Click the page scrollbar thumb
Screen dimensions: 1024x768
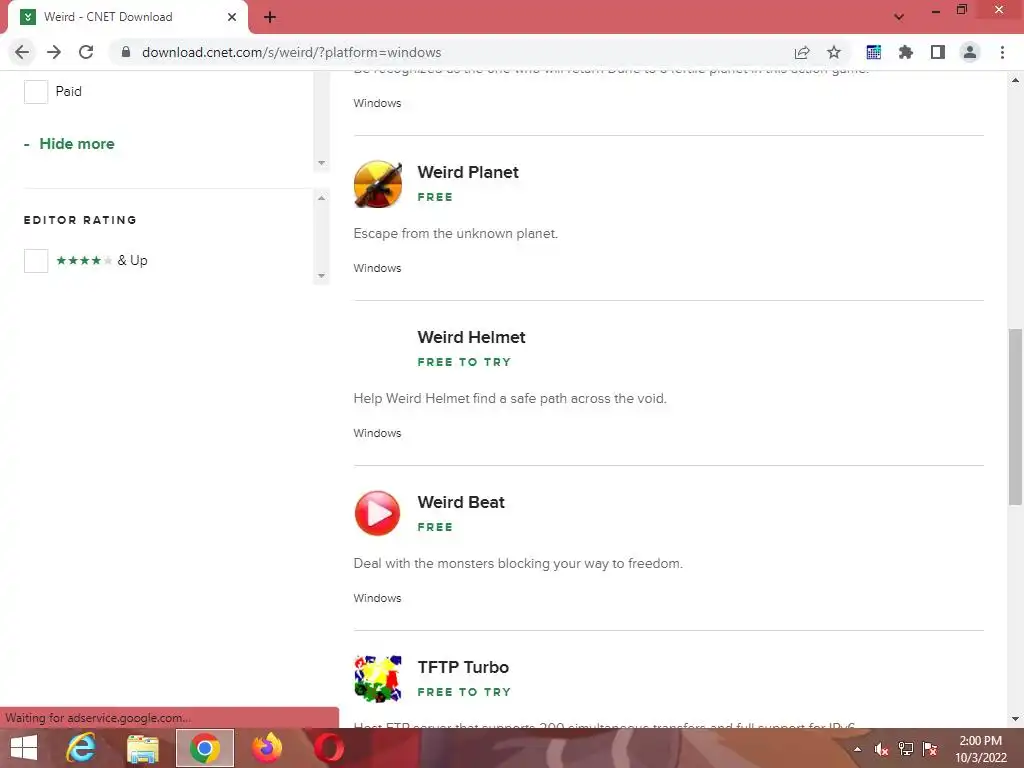[1015, 417]
